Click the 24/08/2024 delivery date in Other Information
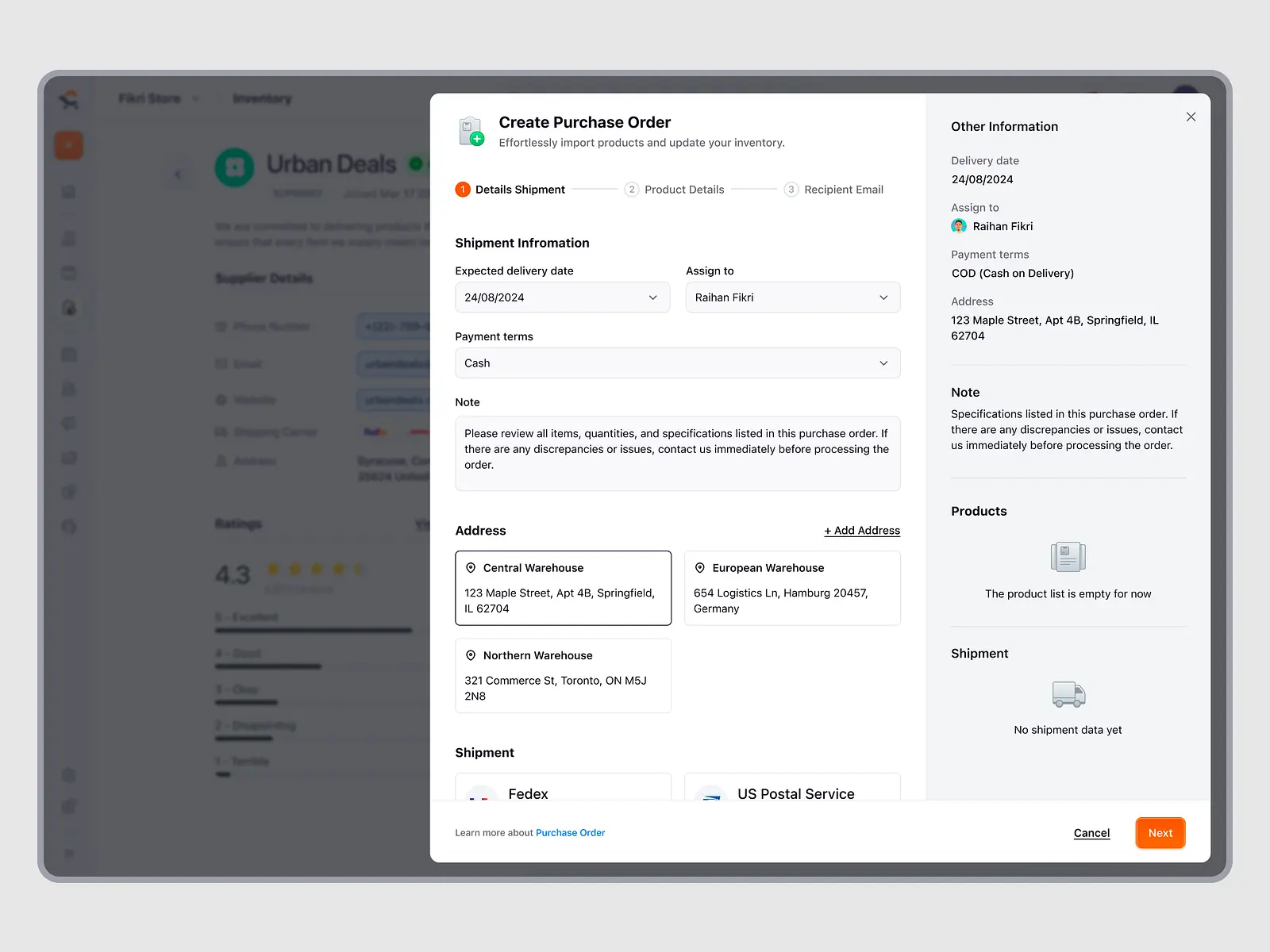 [x=983, y=179]
